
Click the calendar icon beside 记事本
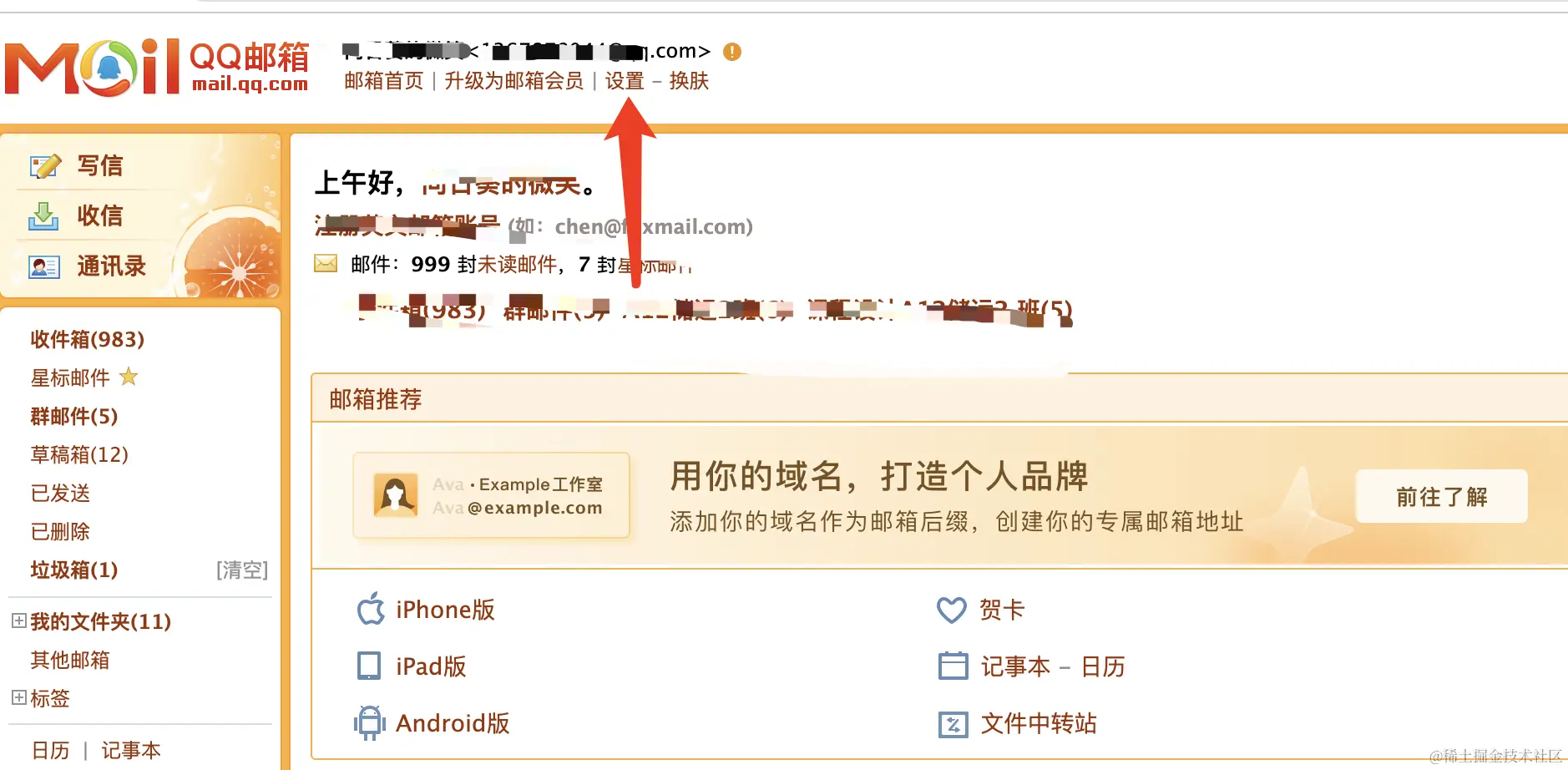click(x=953, y=666)
